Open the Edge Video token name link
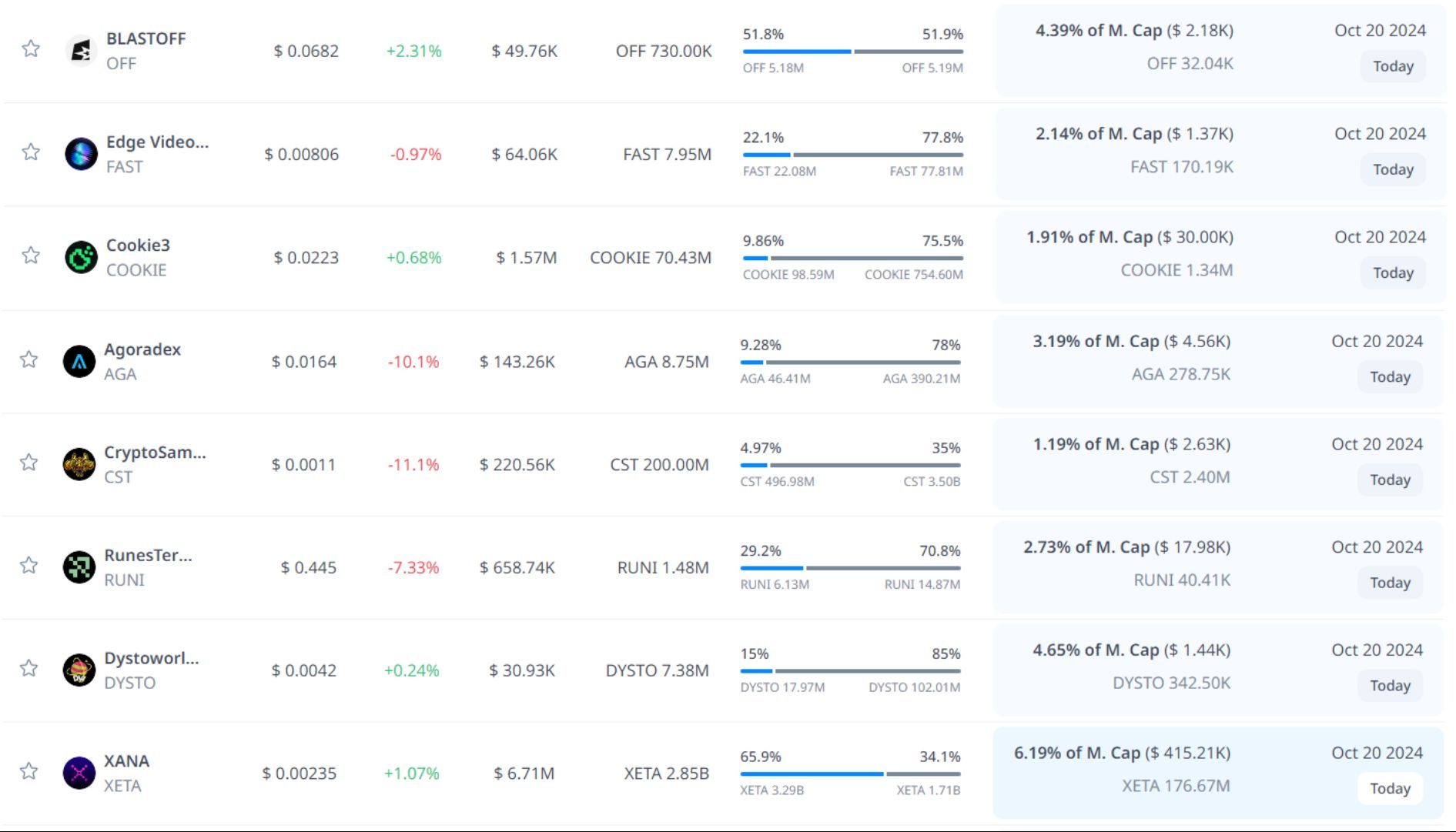Viewport: 1456px width, 832px height. (x=157, y=142)
